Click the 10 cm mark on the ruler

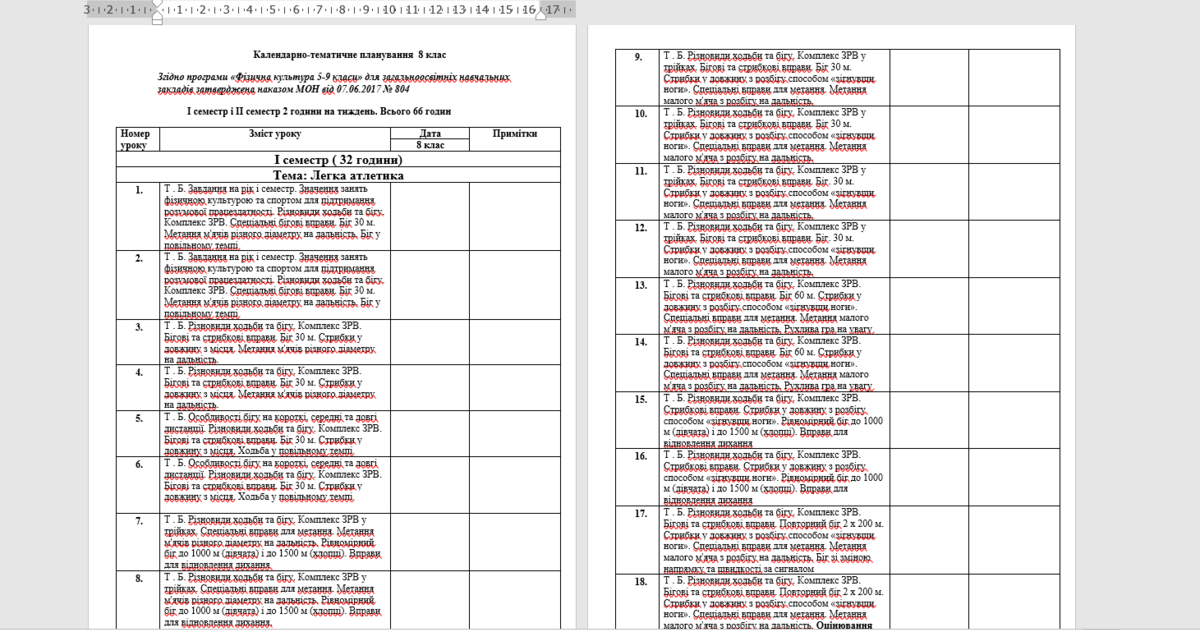click(389, 11)
